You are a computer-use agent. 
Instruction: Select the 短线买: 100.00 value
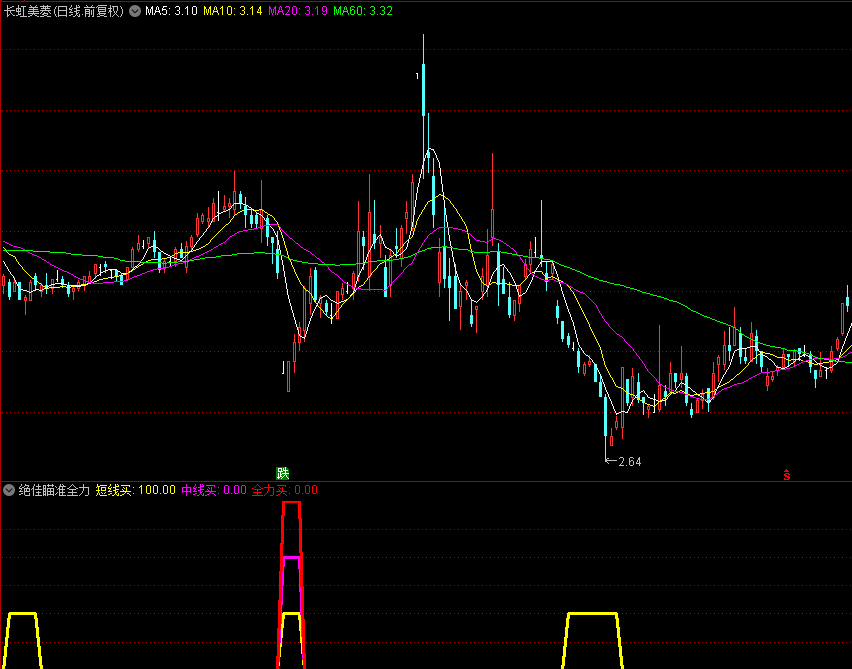[x=136, y=490]
